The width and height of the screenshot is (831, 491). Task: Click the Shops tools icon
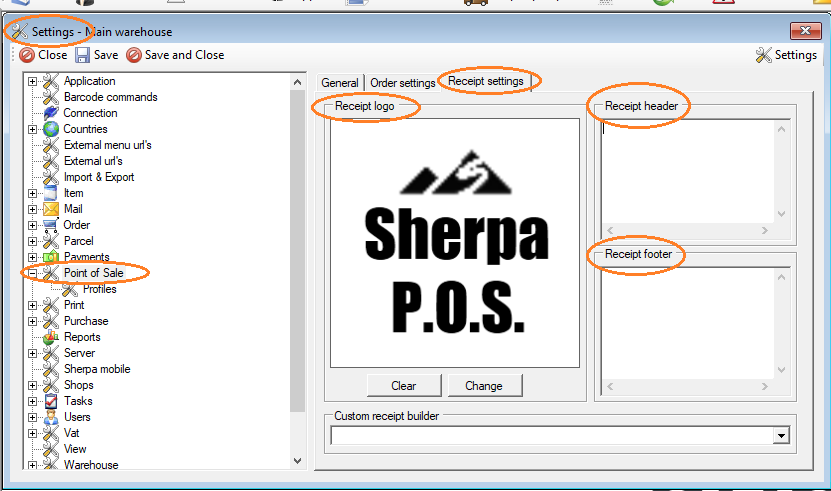coord(51,385)
